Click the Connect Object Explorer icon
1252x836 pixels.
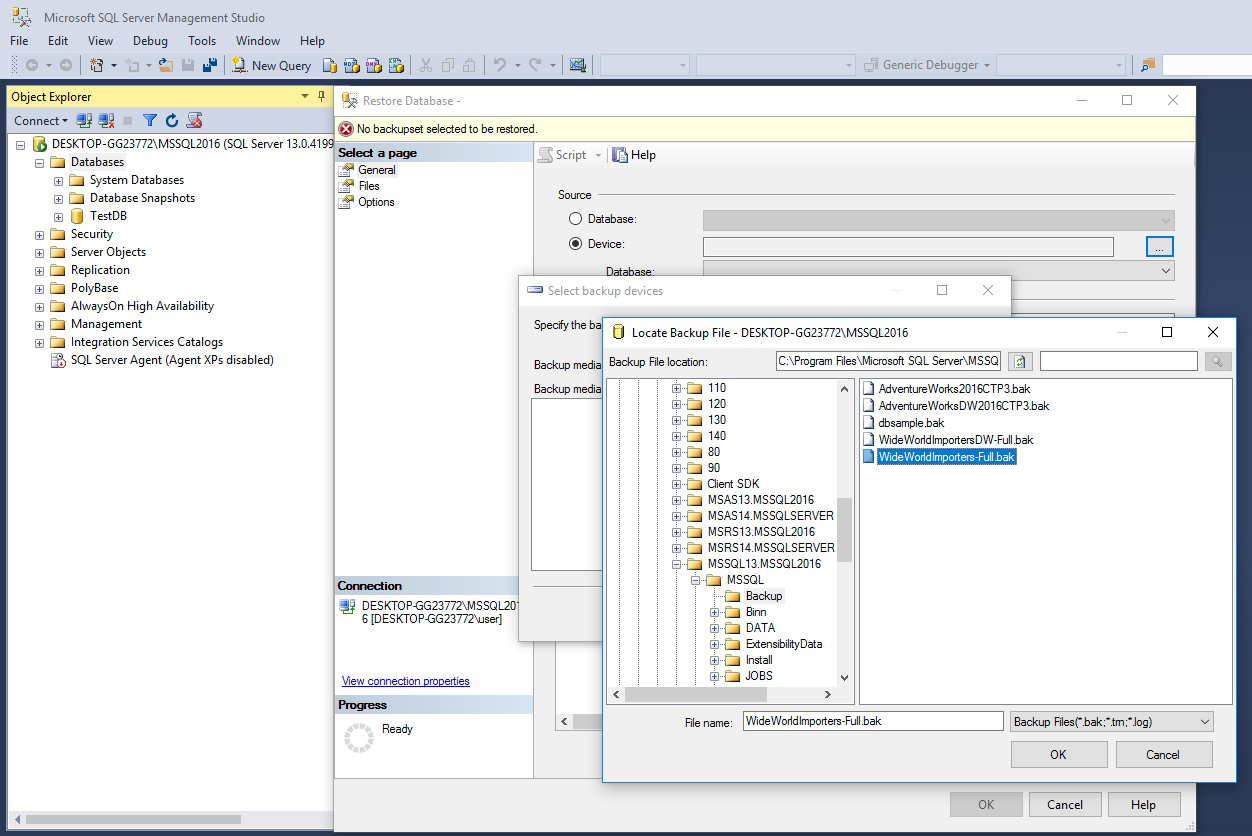tap(84, 120)
